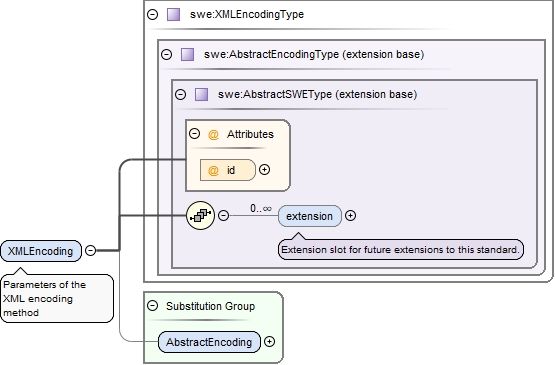Click the swe:AbstractSWEType purple type icon

click(x=201, y=95)
